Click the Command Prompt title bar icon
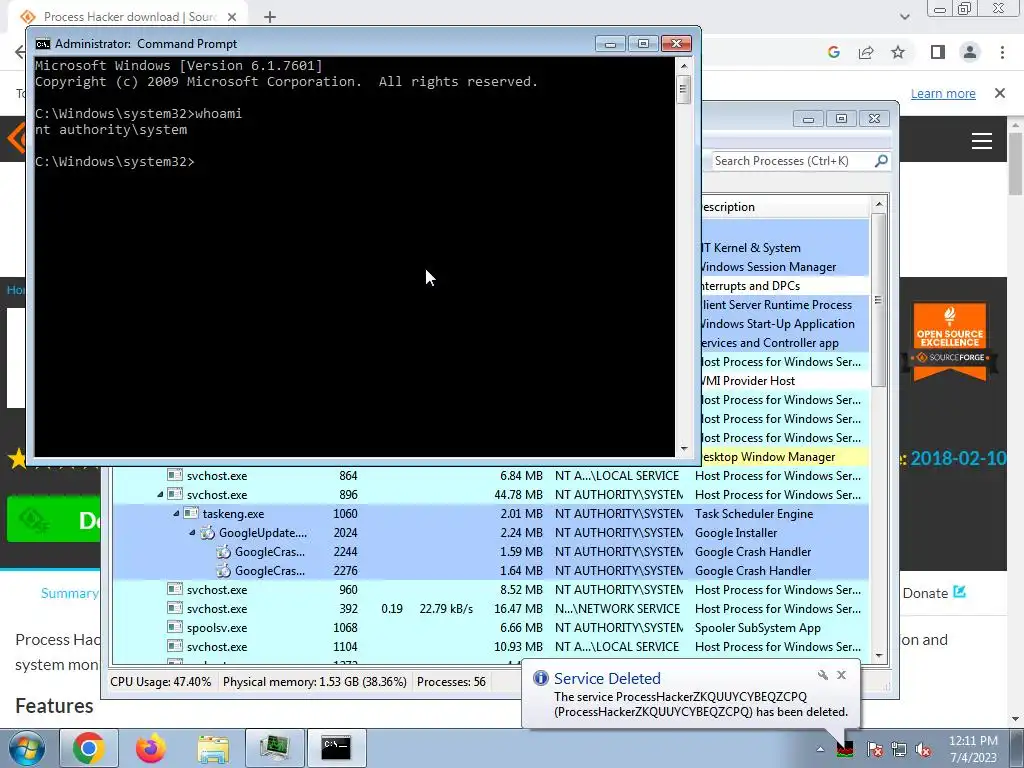The image size is (1024, 768). click(x=43, y=44)
